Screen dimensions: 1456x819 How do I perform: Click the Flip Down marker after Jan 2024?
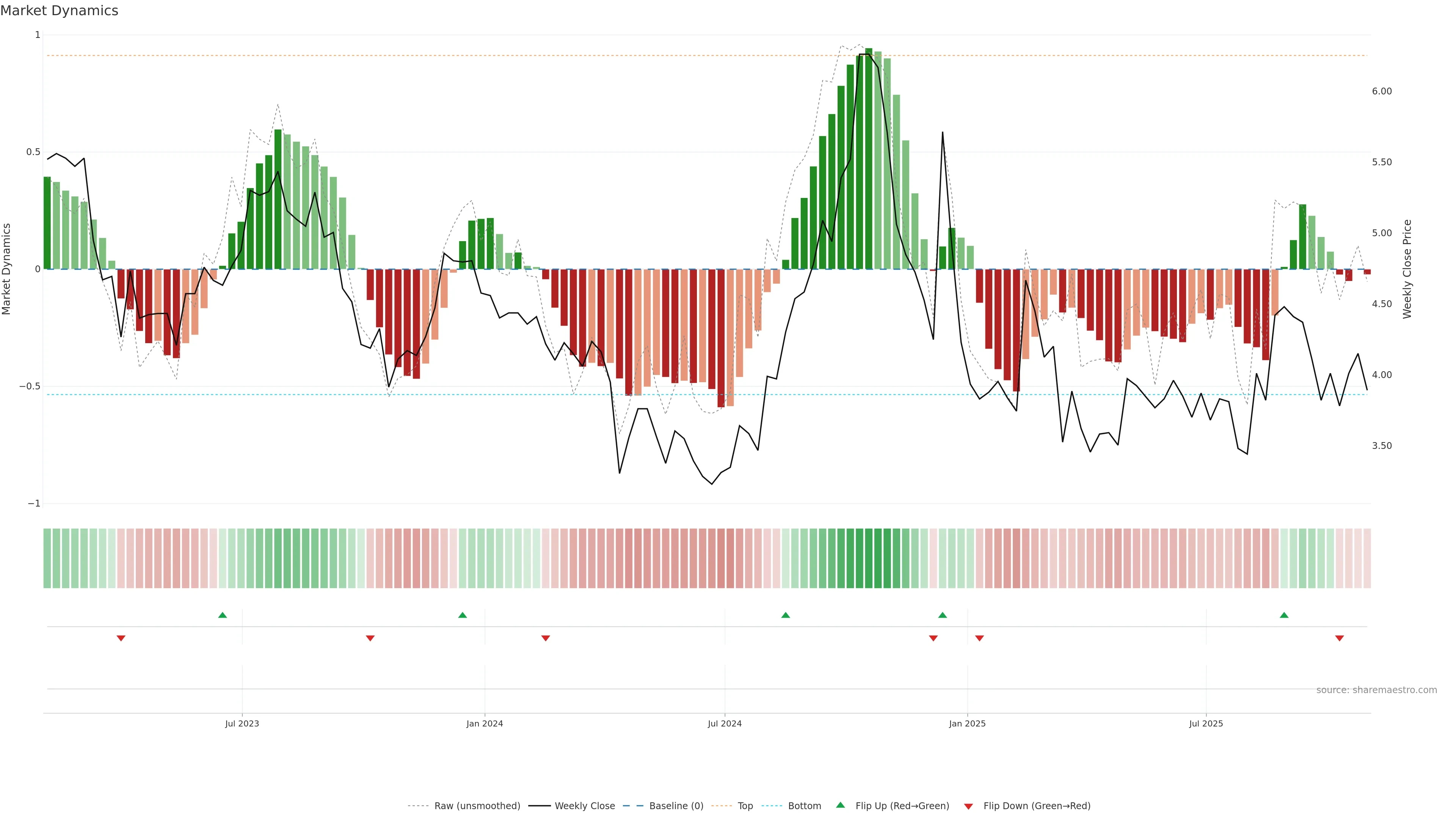pos(546,638)
